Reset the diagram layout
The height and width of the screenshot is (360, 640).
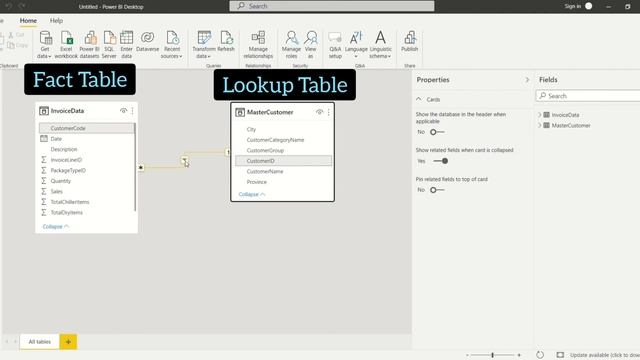540,355
